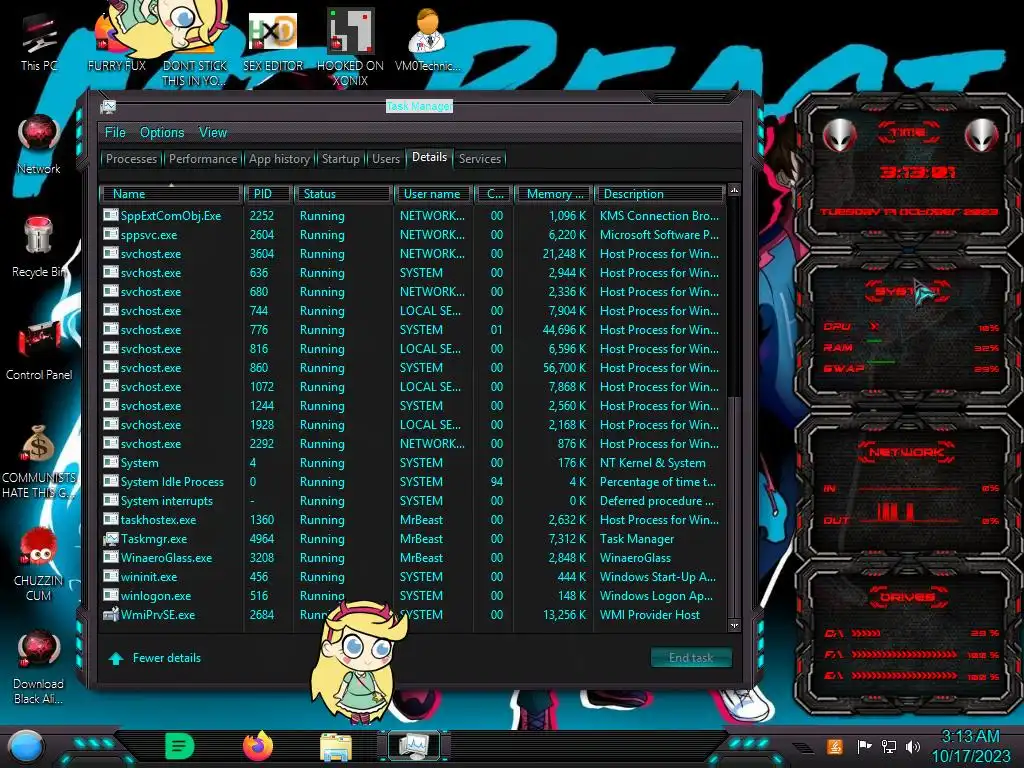This screenshot has height=768, width=1024.
Task: Sort by the Name column header
Action: 171,194
